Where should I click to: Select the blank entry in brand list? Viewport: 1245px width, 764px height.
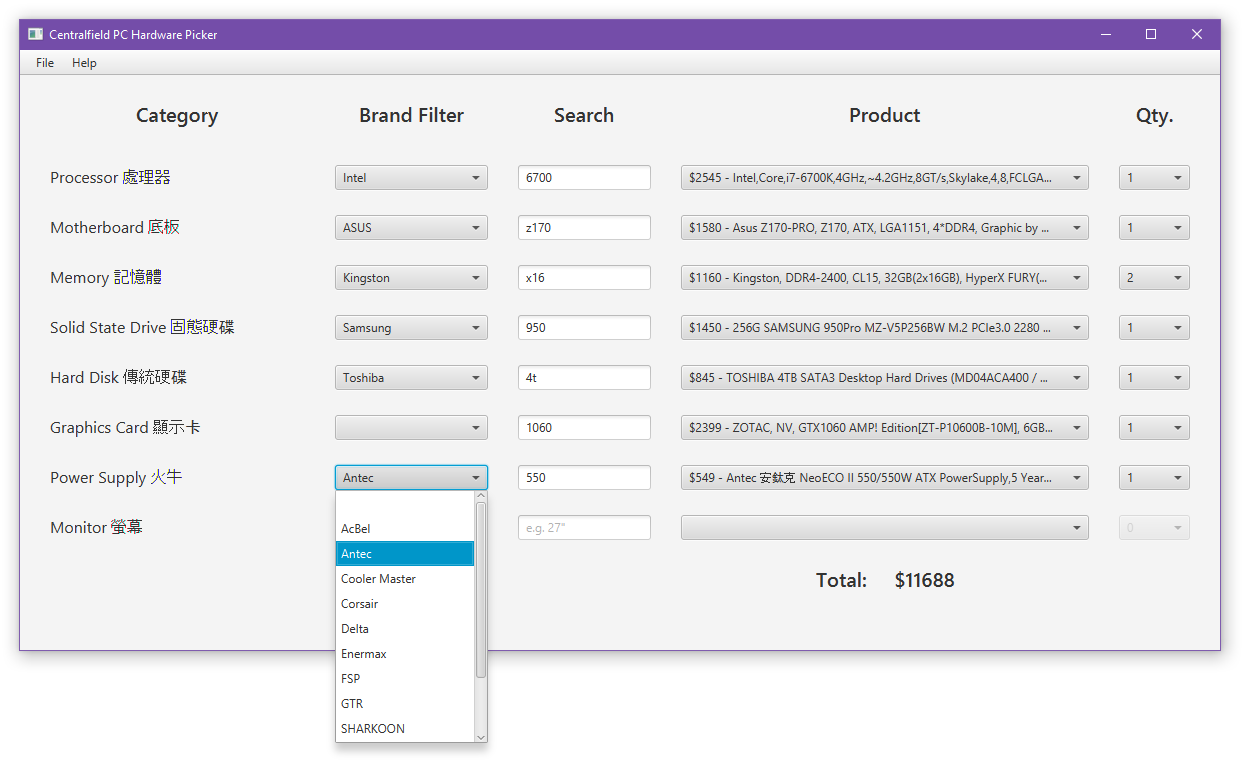click(x=405, y=504)
